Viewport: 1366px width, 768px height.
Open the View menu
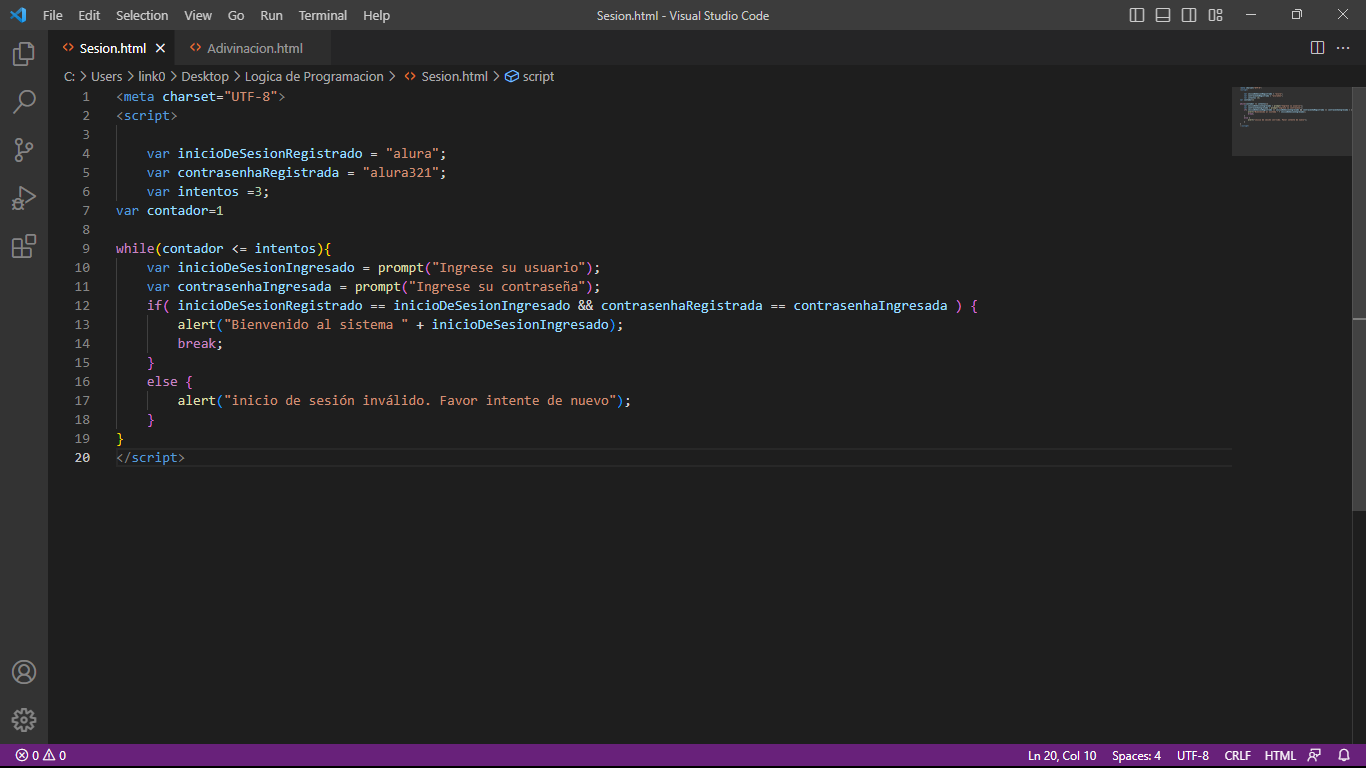pyautogui.click(x=198, y=15)
